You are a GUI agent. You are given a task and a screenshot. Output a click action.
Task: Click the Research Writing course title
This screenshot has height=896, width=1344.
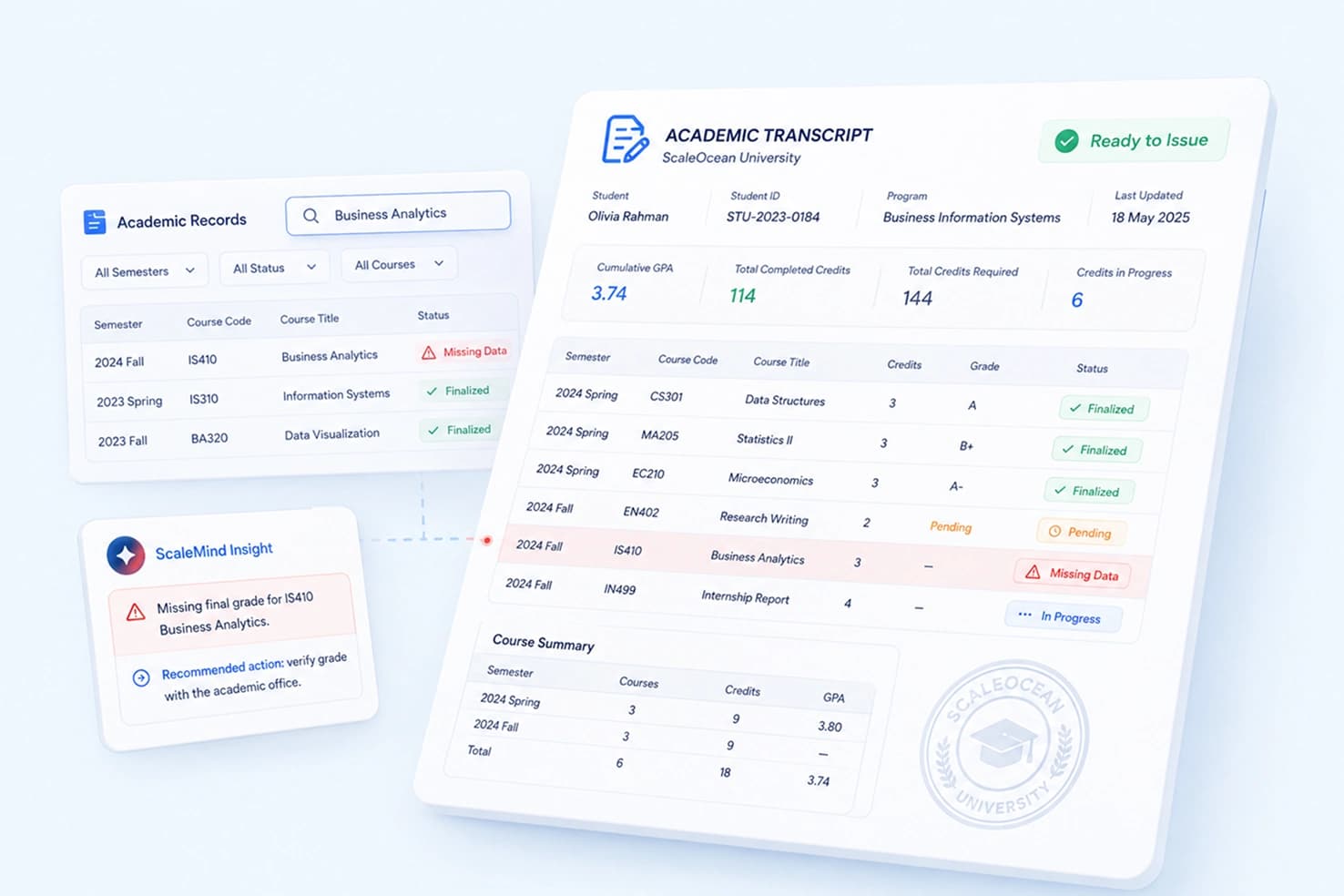(764, 518)
